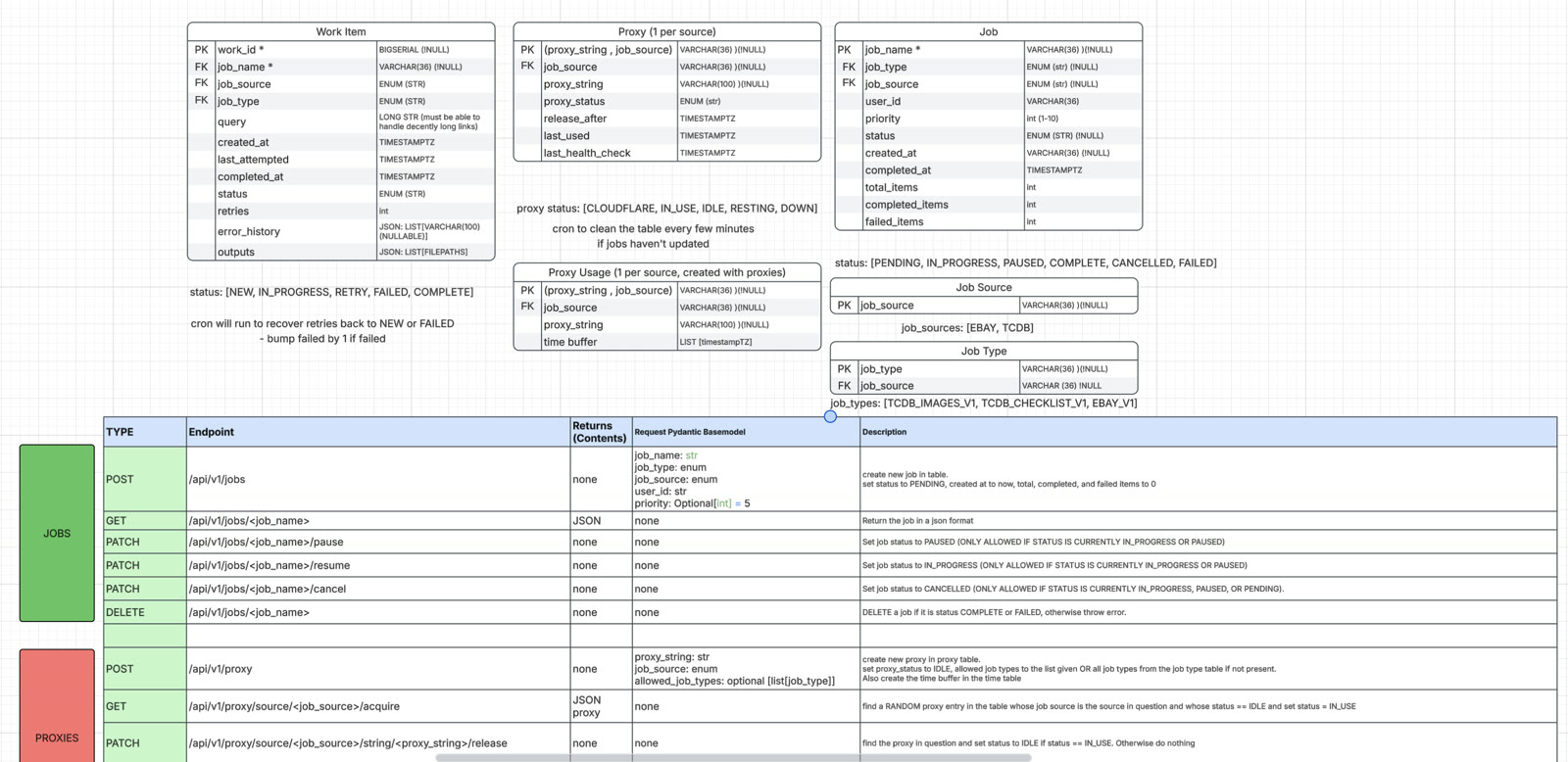
Task: Click the LIST [timestampTZ] type cell
Action: click(x=749, y=342)
